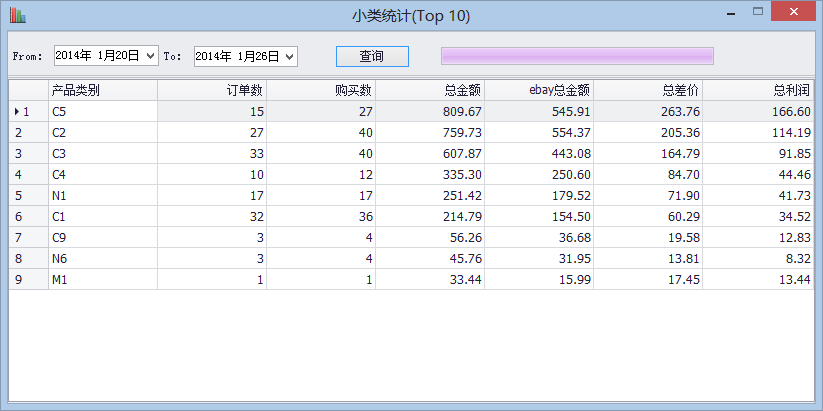
Task: Select the row indicator for row 1
Action: point(28,111)
